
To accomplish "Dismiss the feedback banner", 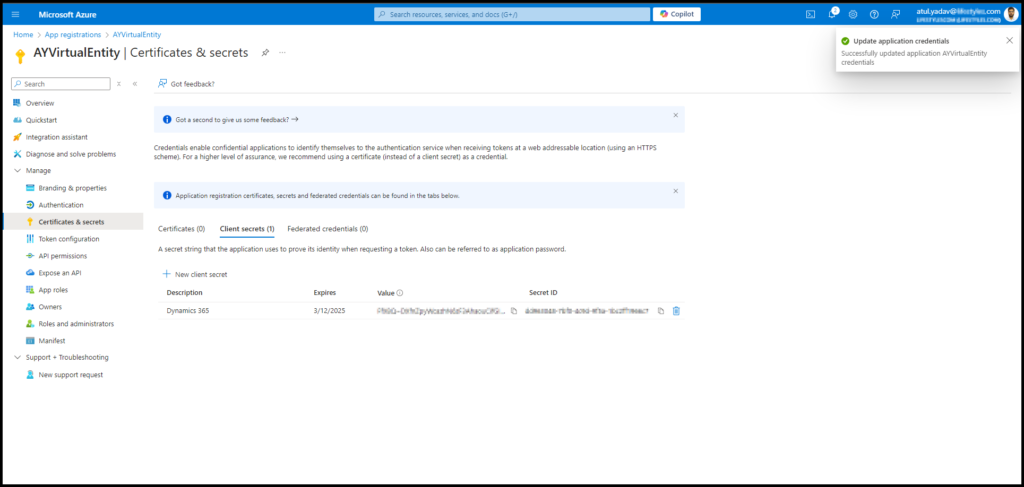I will pos(676,115).
